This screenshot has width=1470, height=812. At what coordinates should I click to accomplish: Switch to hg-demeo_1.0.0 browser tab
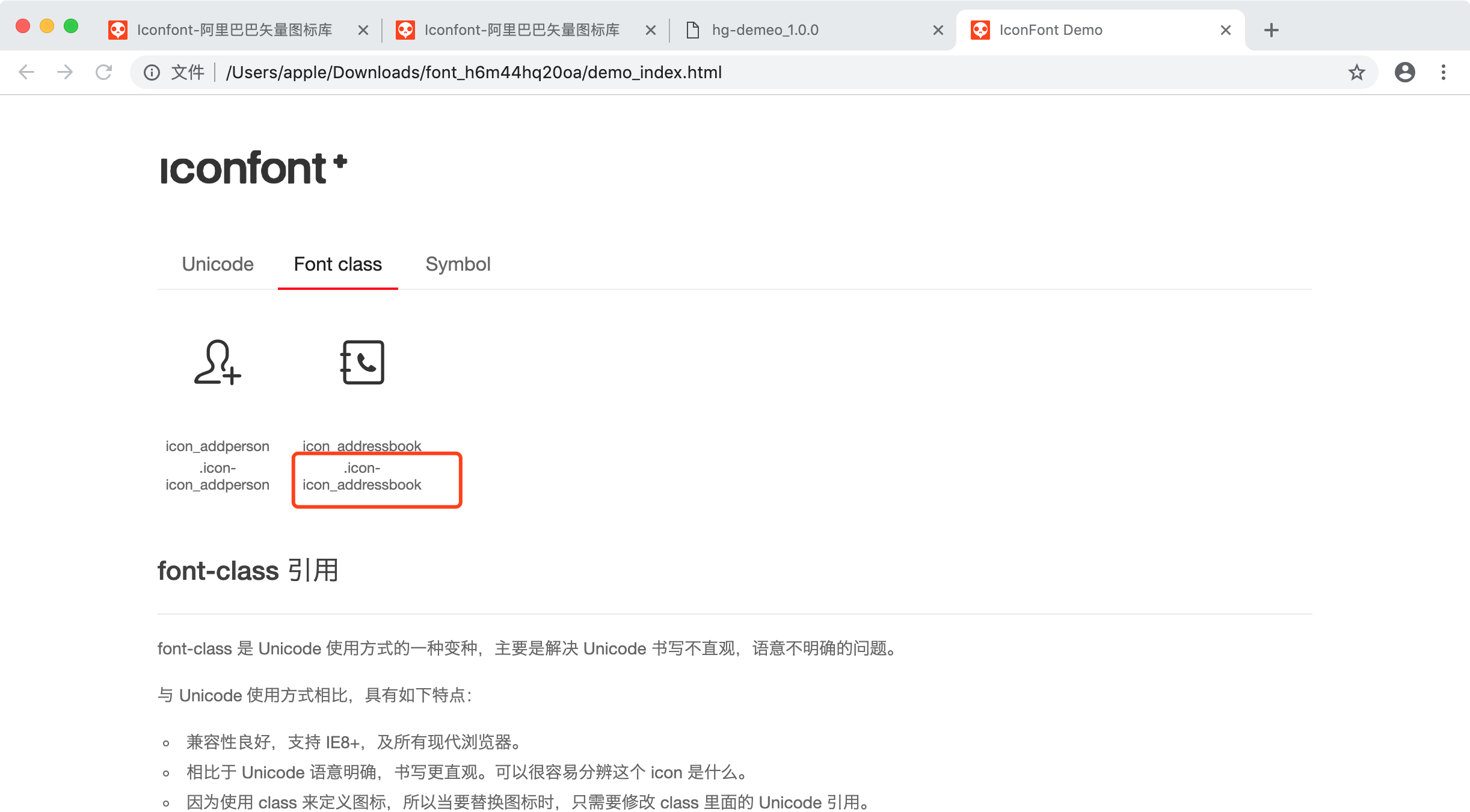tap(765, 30)
